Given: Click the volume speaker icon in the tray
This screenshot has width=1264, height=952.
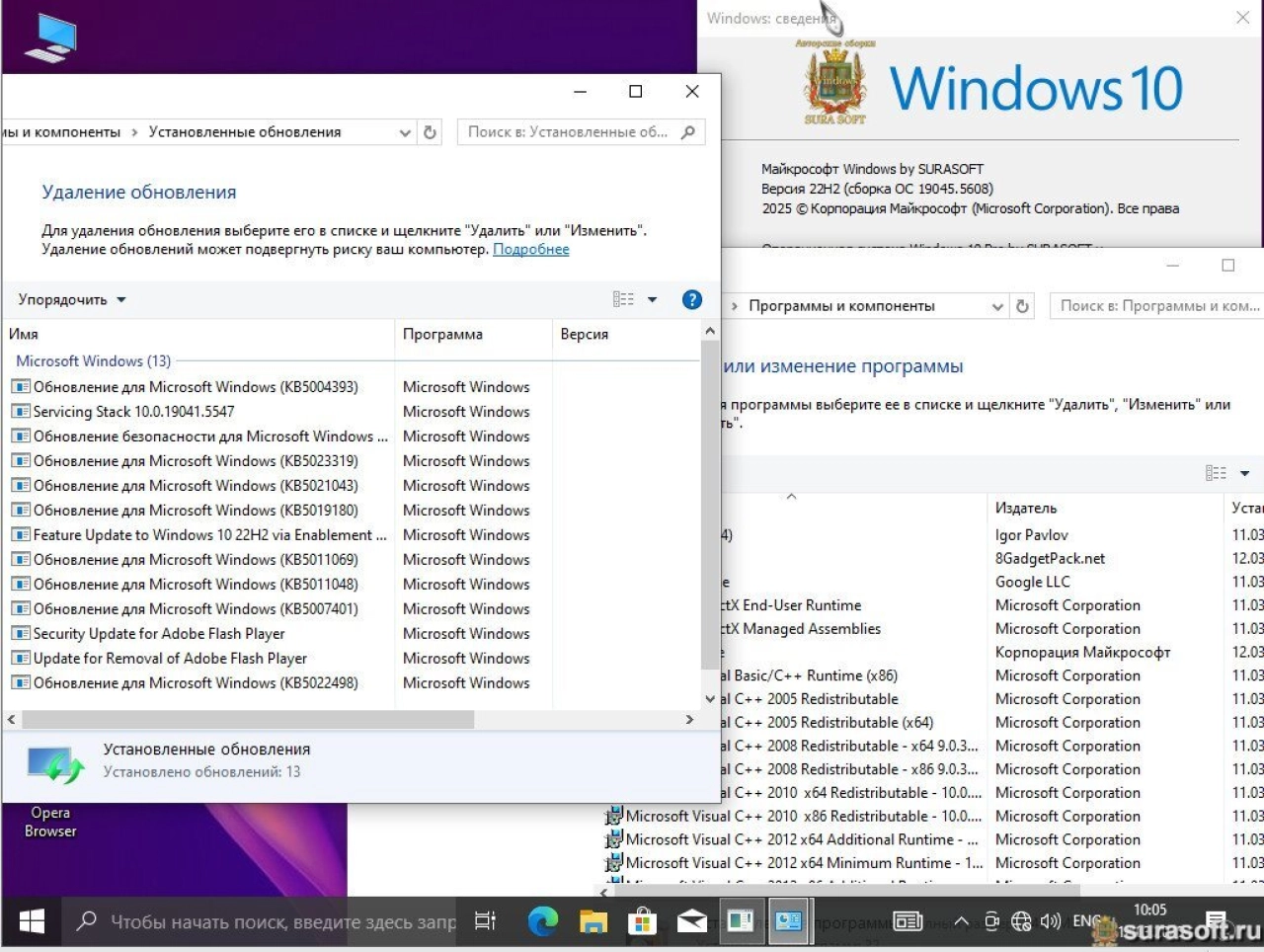Looking at the screenshot, I should click(1050, 921).
